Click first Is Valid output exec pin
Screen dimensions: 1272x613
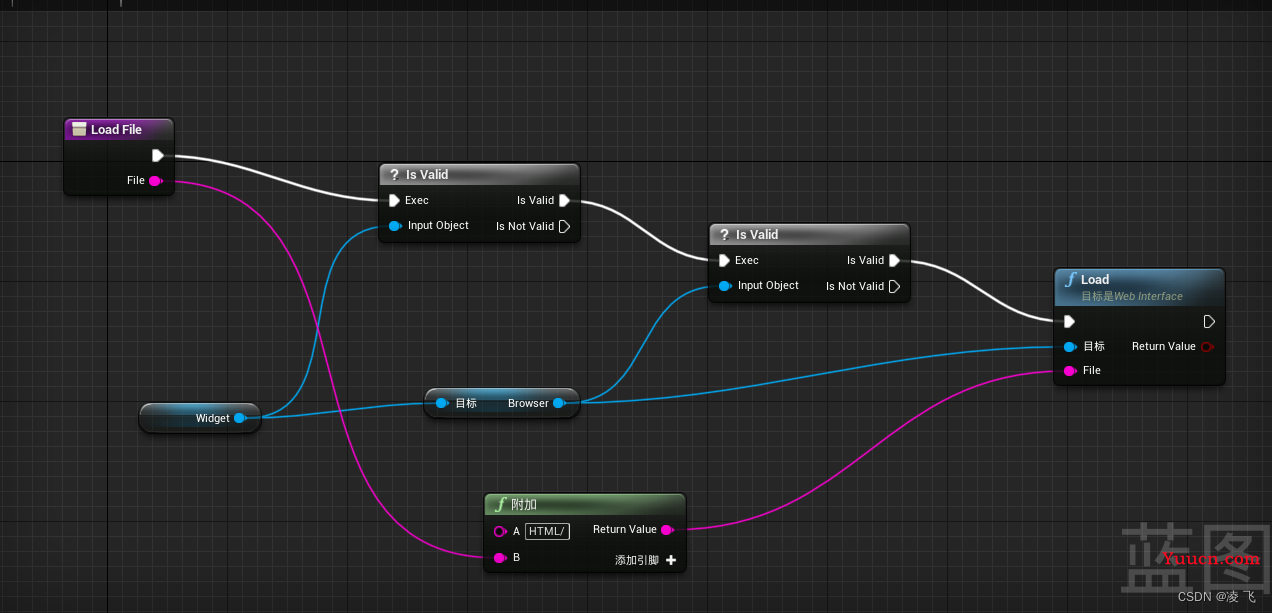565,200
